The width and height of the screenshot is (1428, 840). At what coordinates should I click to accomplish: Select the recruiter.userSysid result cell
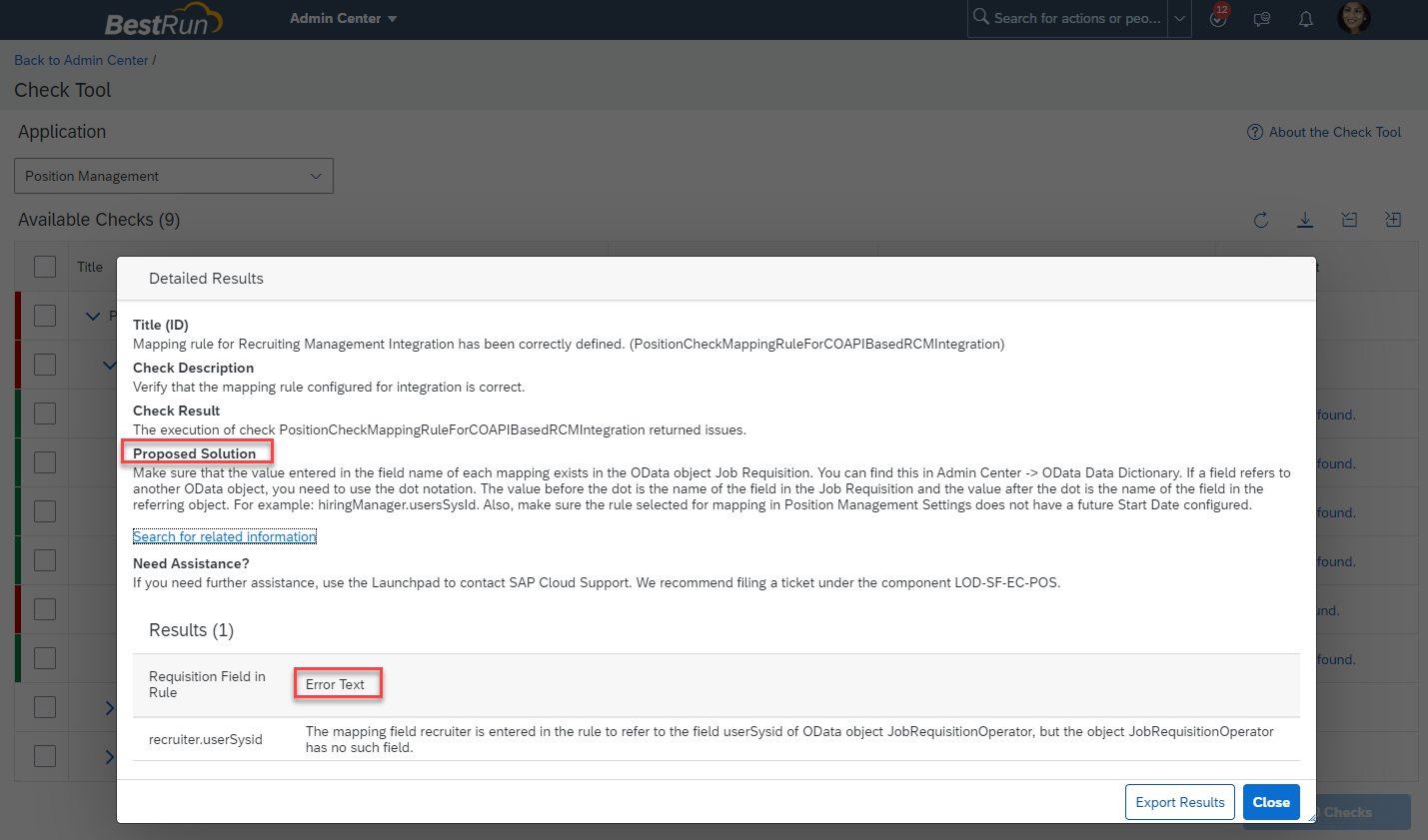206,739
